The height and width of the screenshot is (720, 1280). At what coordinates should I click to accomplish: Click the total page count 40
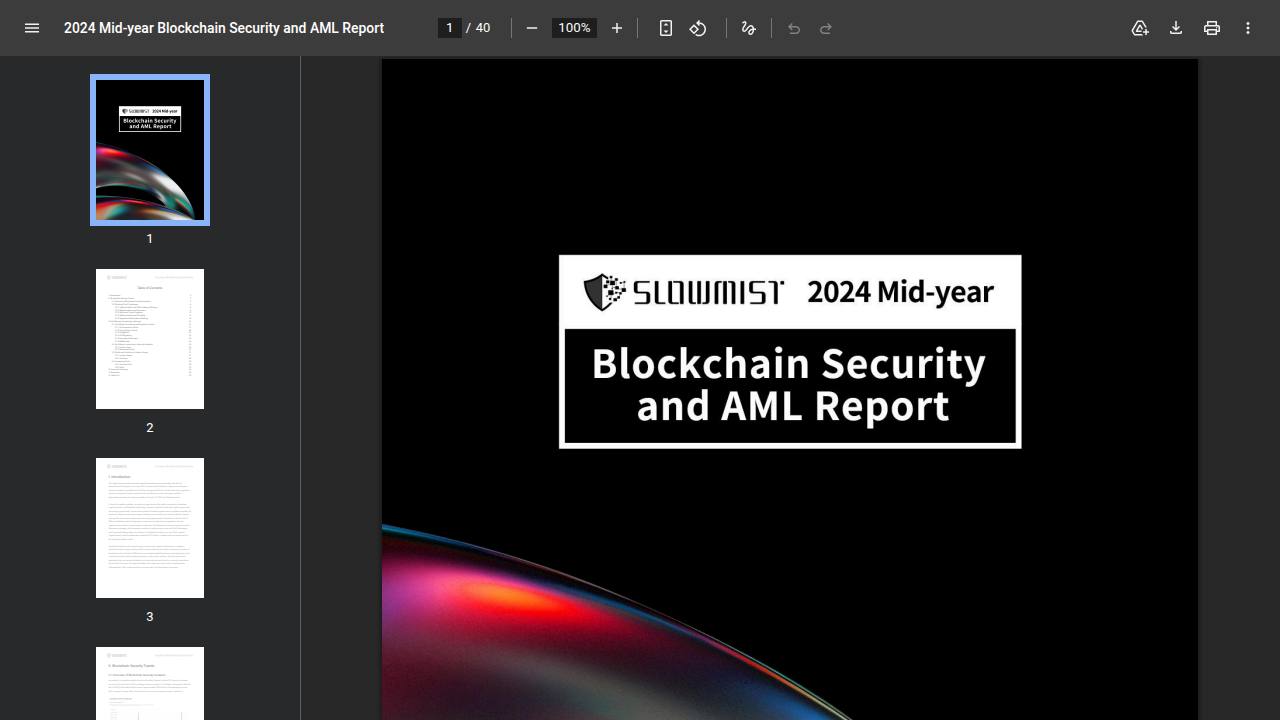[483, 28]
